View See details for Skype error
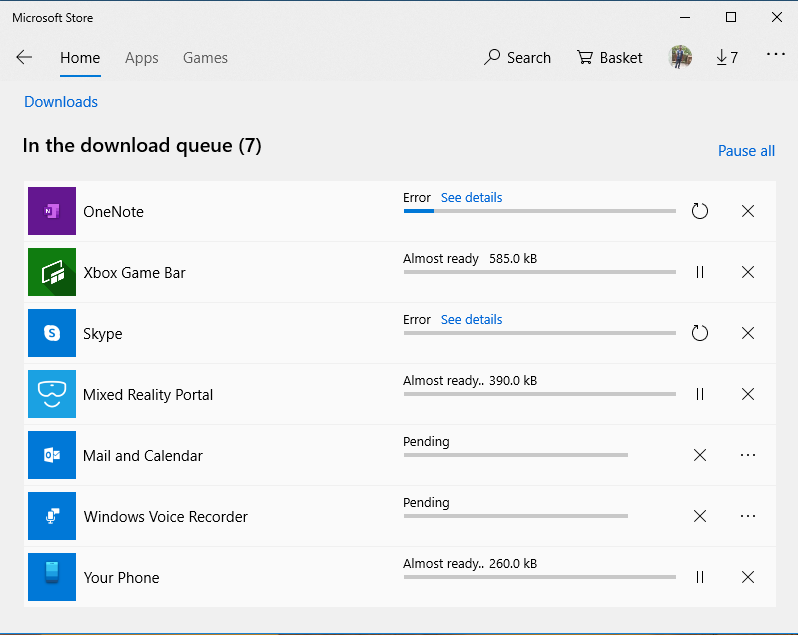The height and width of the screenshot is (635, 798). click(x=471, y=320)
